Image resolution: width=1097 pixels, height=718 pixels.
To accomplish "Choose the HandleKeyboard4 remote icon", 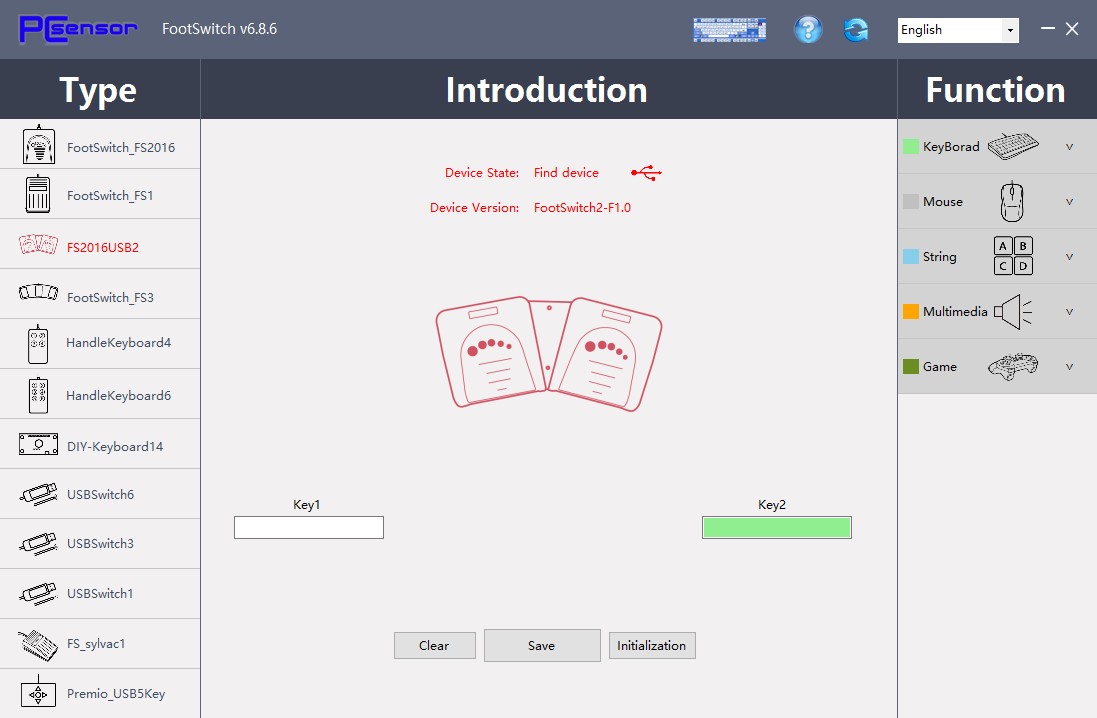I will click(x=38, y=344).
